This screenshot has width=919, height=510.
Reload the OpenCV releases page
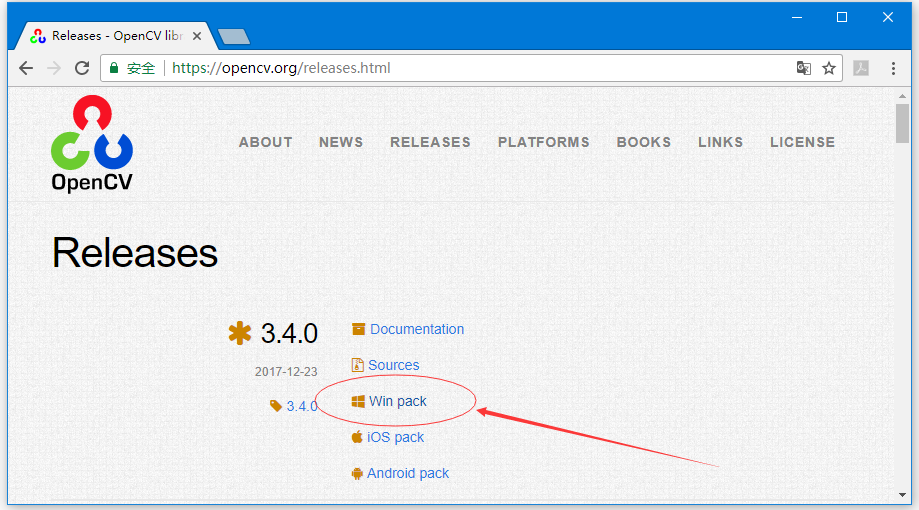82,68
